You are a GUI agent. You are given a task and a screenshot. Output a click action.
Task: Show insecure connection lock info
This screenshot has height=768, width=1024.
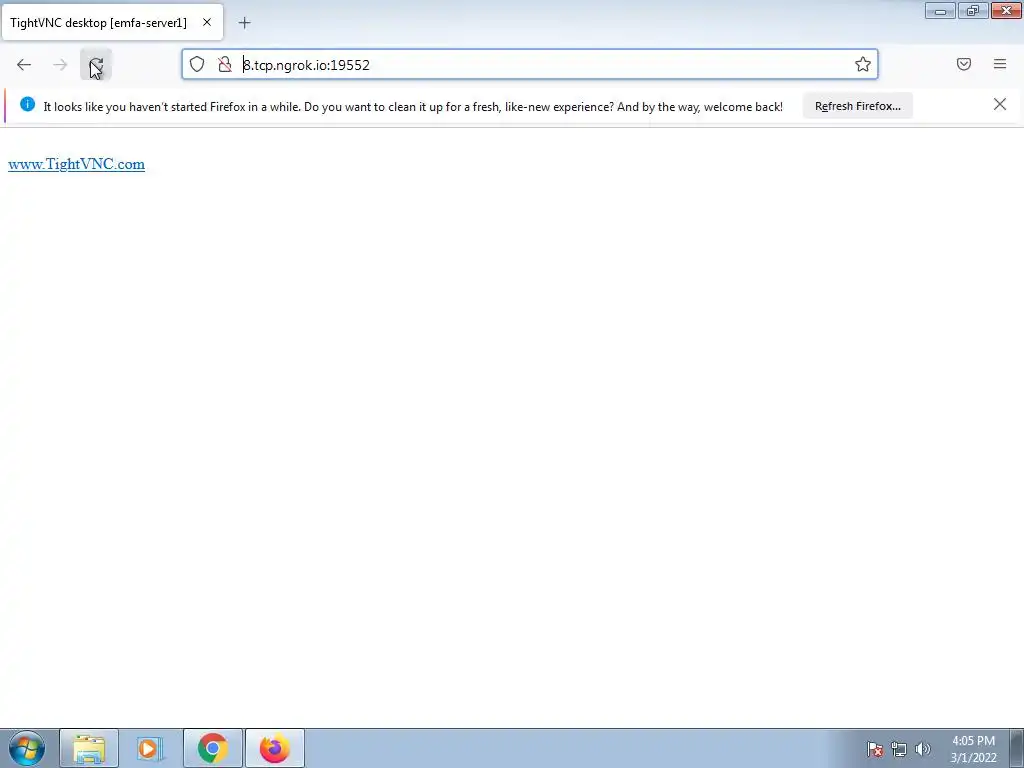(x=225, y=64)
